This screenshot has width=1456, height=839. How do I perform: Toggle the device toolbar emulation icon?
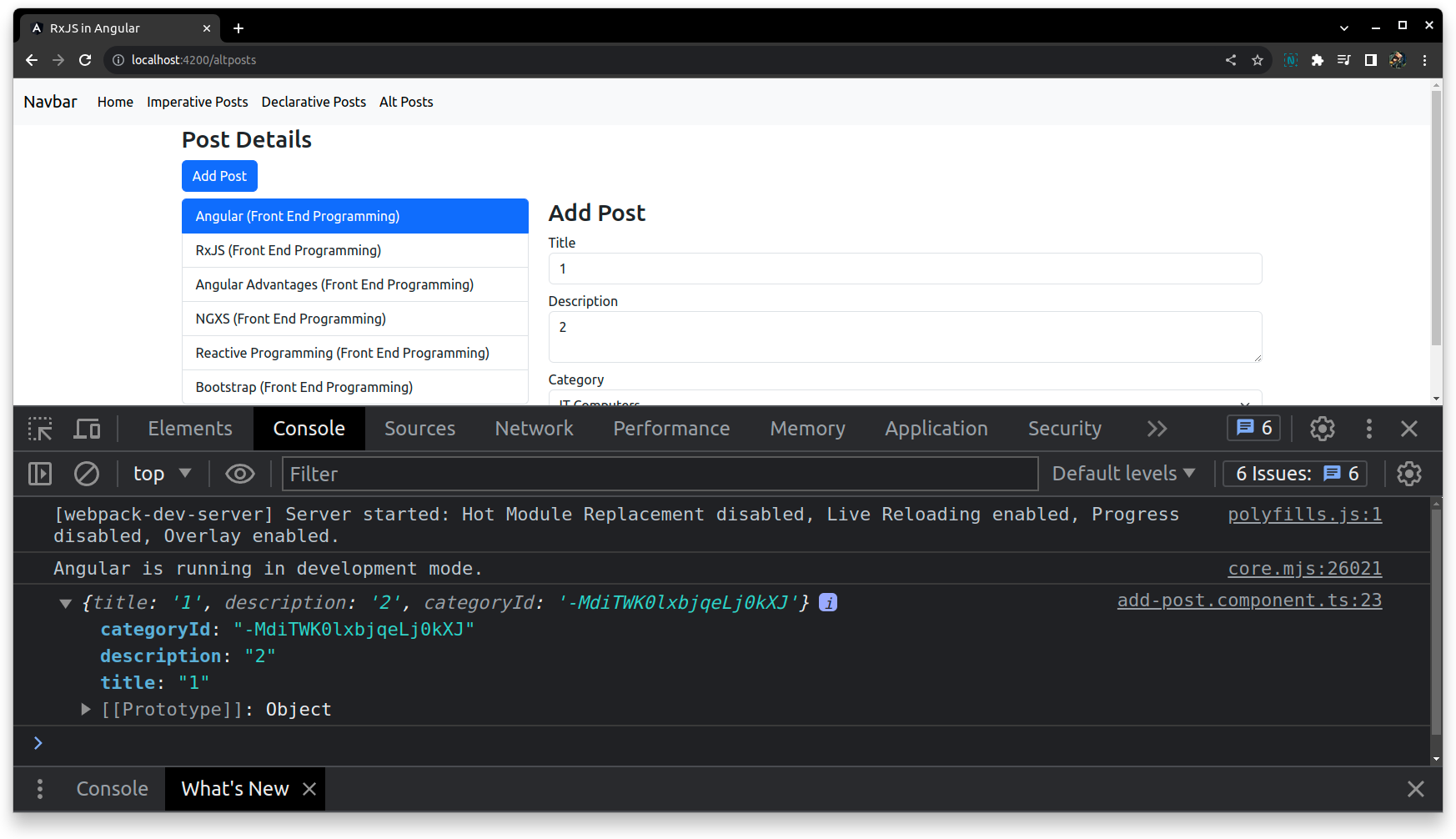86,428
